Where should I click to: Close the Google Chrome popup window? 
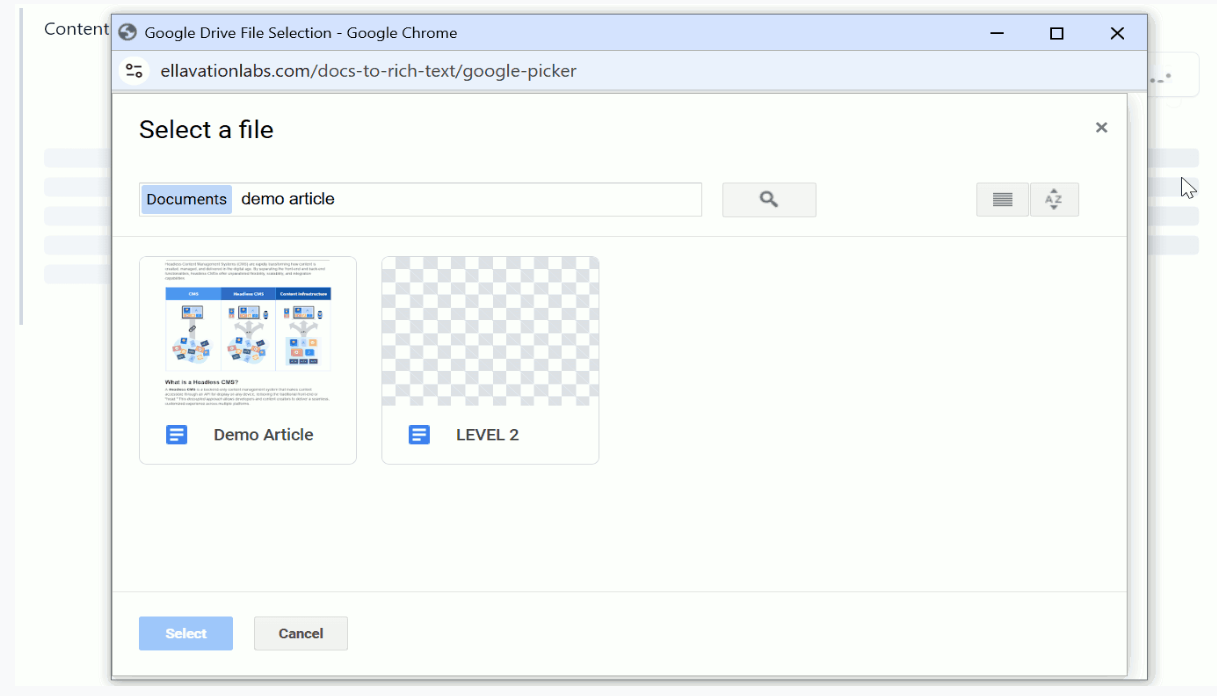pyautogui.click(x=1117, y=33)
